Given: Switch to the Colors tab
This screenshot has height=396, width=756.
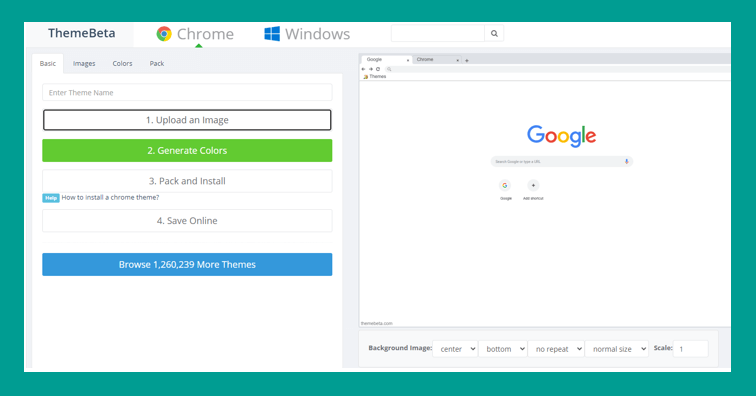Looking at the screenshot, I should [x=122, y=64].
